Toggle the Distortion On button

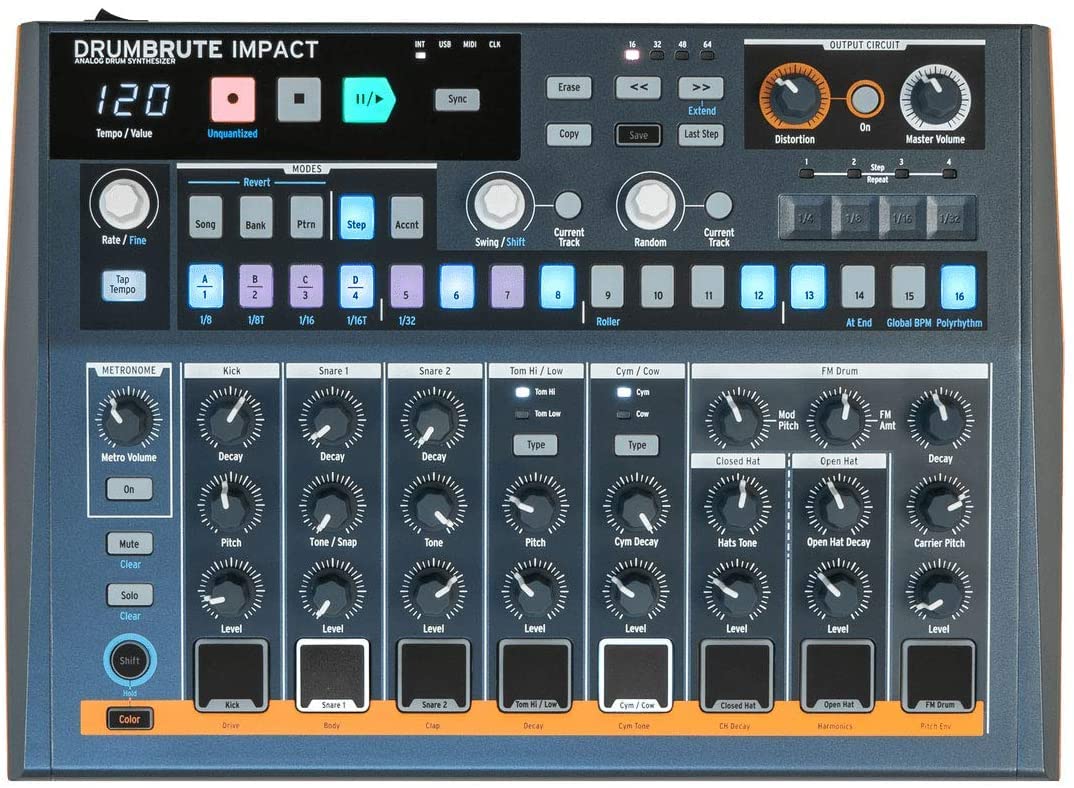point(865,99)
